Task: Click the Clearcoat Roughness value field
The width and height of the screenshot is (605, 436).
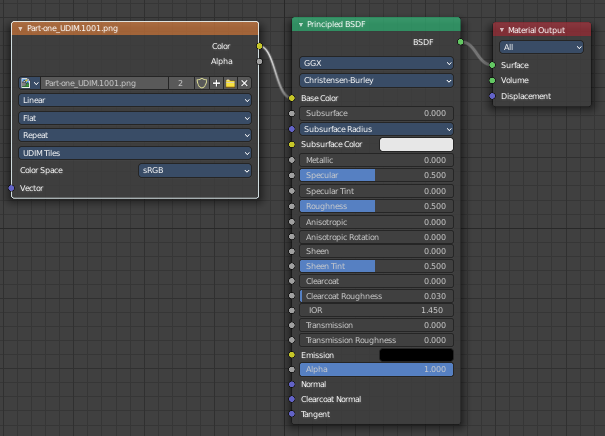Action: pos(376,296)
